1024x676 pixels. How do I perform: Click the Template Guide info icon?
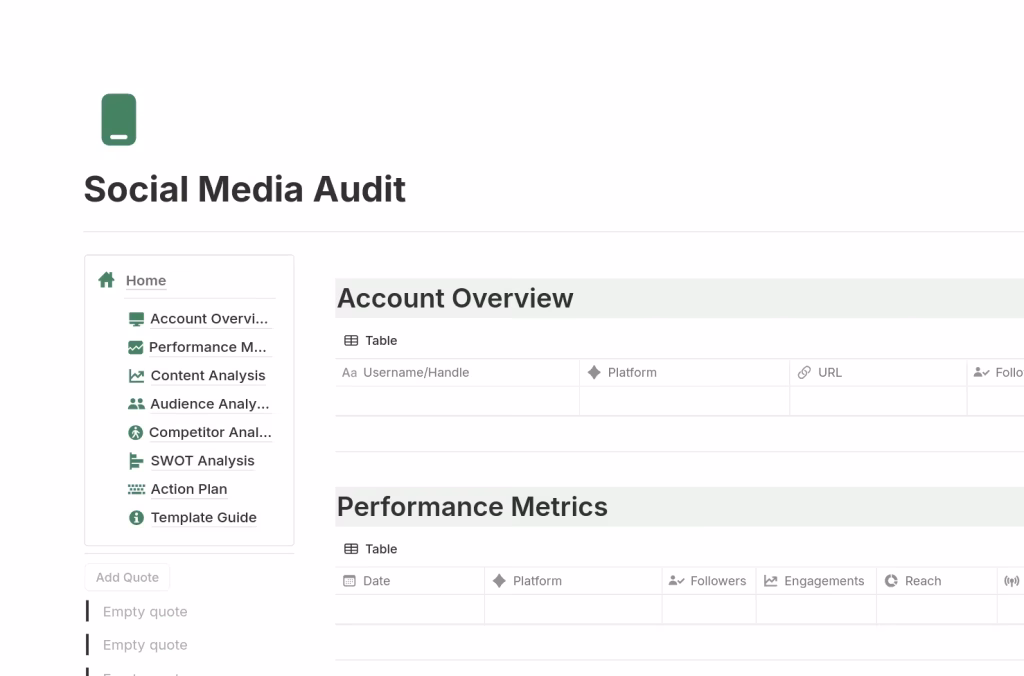click(x=136, y=518)
